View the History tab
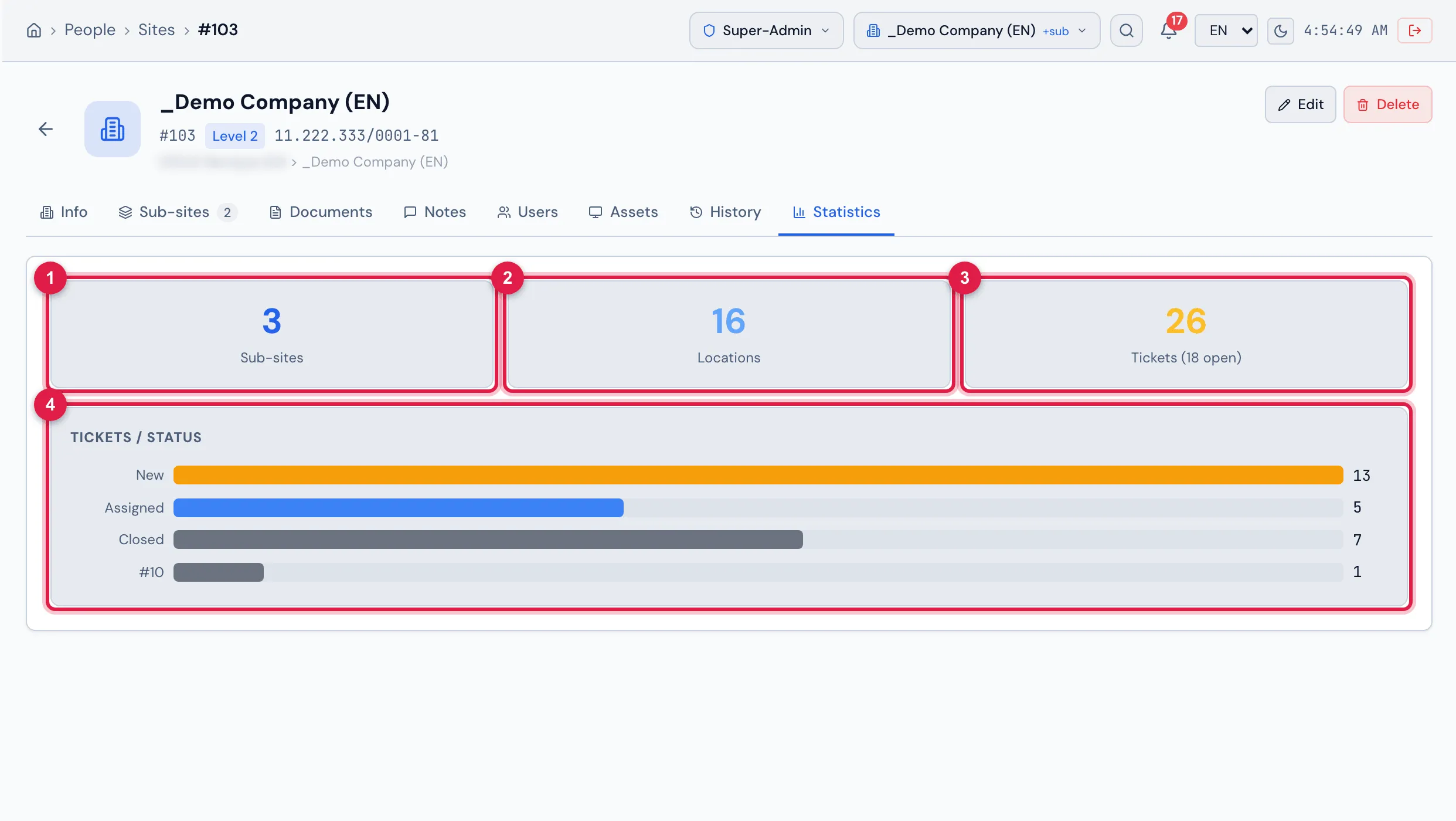 coord(725,212)
